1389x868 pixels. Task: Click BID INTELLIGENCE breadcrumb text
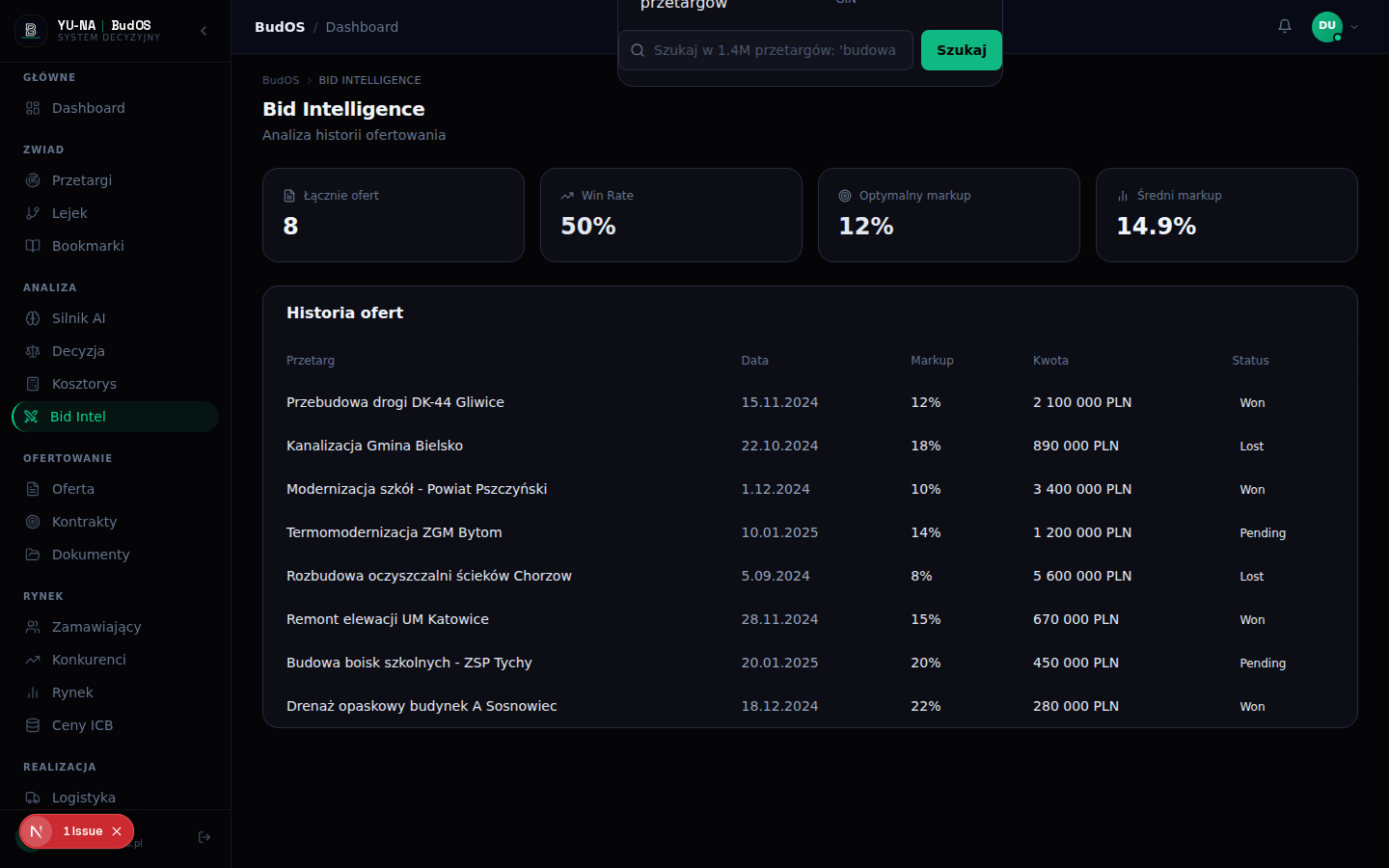point(369,80)
